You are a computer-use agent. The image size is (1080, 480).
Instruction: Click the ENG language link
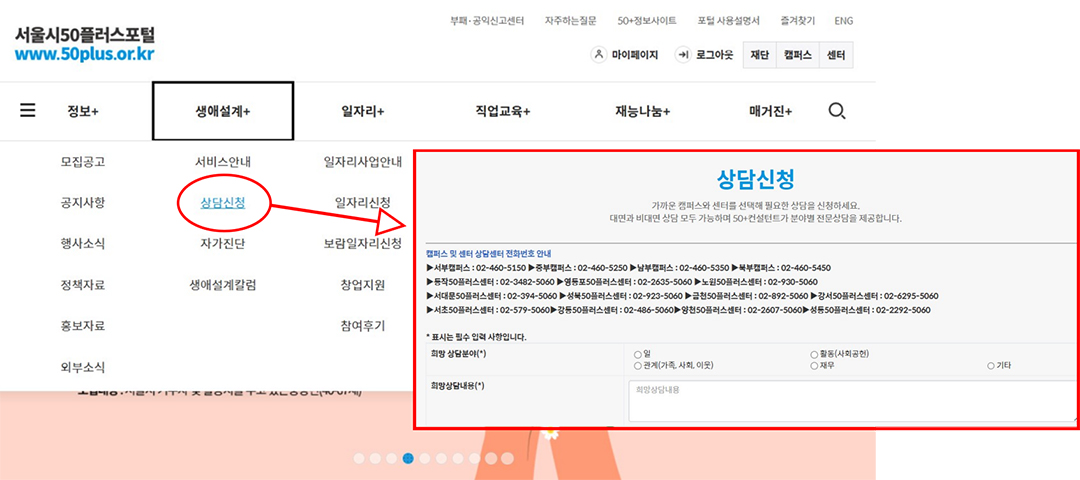pos(843,20)
